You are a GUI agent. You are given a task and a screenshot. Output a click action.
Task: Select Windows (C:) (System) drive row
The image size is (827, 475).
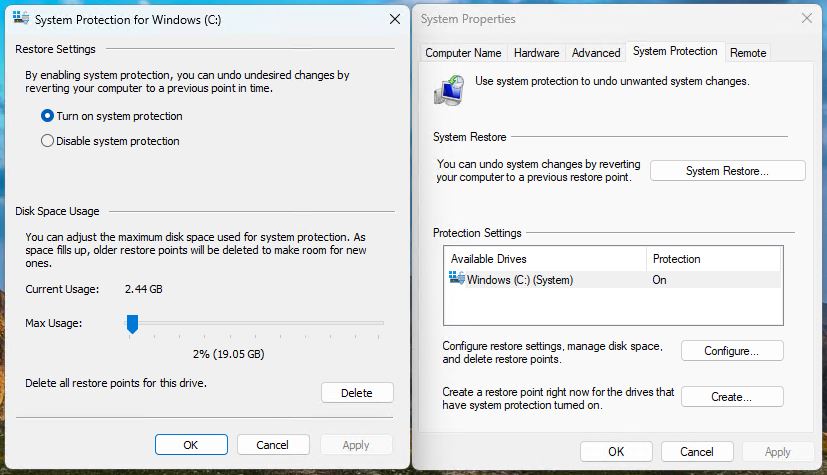tap(613, 279)
